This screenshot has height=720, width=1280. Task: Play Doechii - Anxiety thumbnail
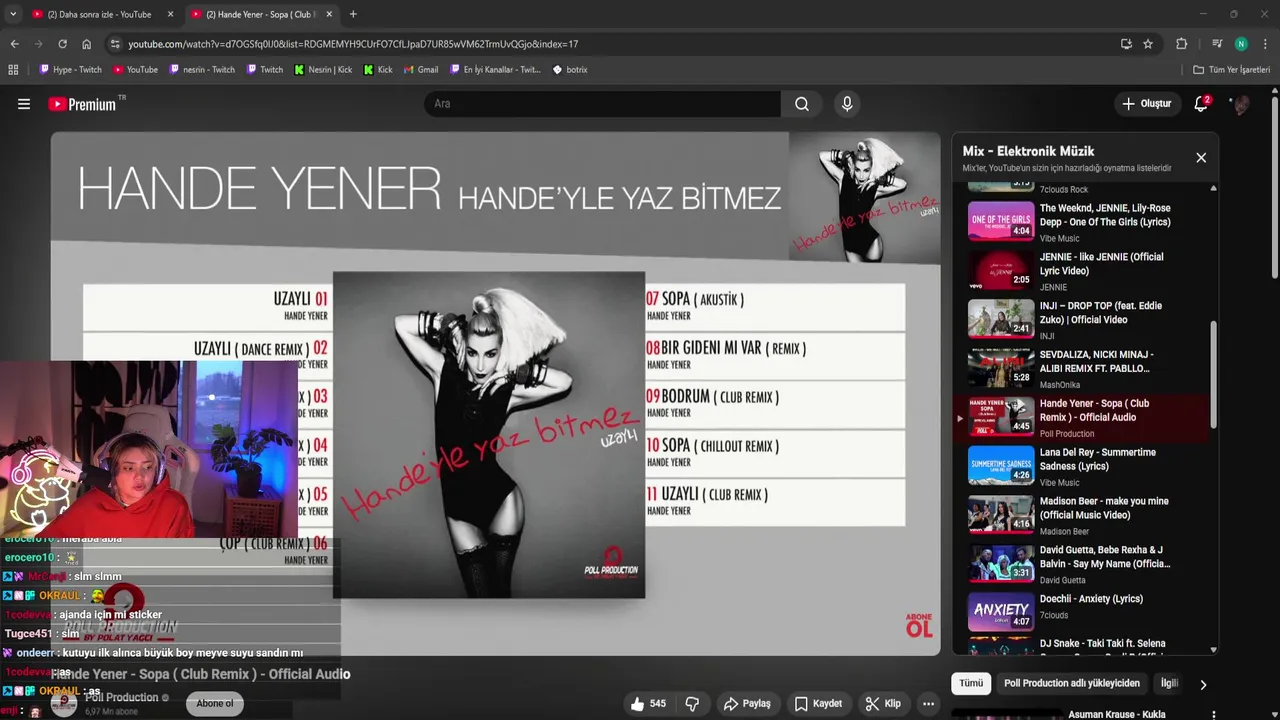tap(1001, 612)
